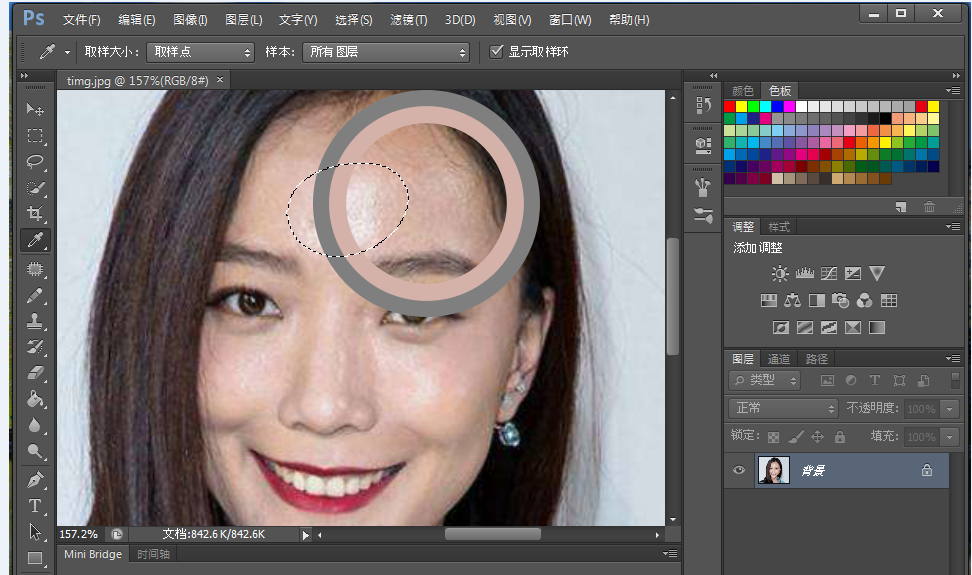Screen dimensions: 972x575
Task: Toggle lock position icon
Action: click(x=818, y=437)
